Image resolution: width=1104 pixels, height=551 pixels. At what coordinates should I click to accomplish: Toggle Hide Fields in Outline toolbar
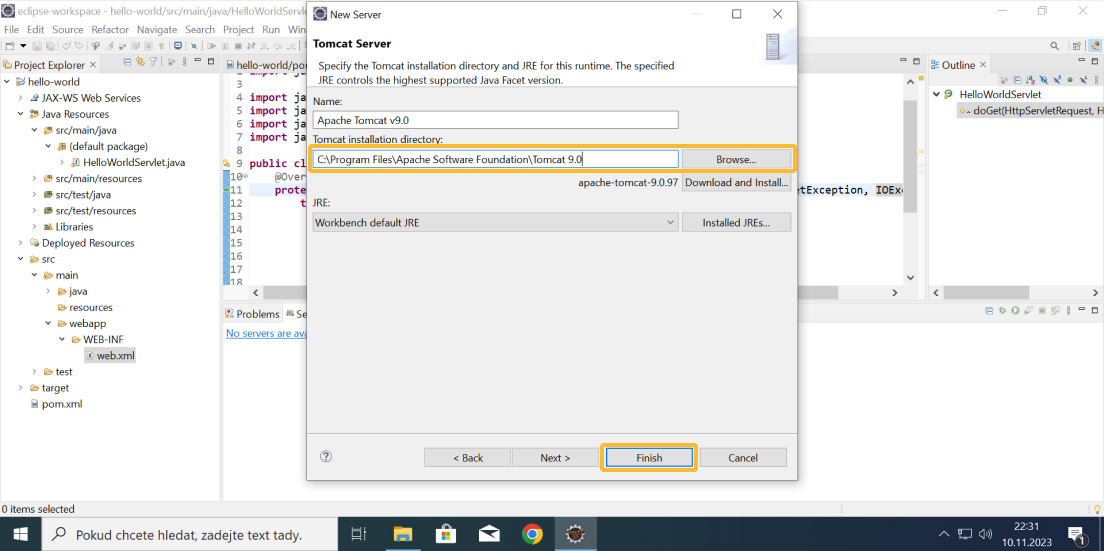point(1044,80)
